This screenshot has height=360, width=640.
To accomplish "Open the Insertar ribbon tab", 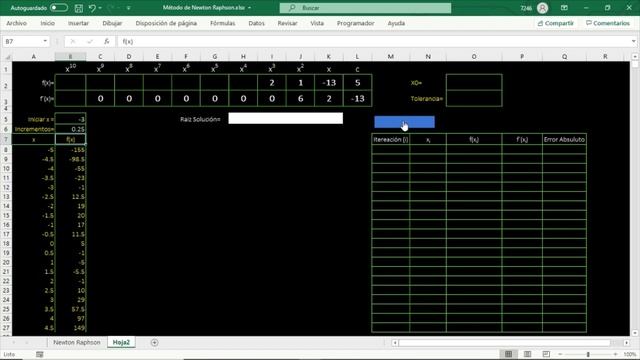I will coord(78,23).
